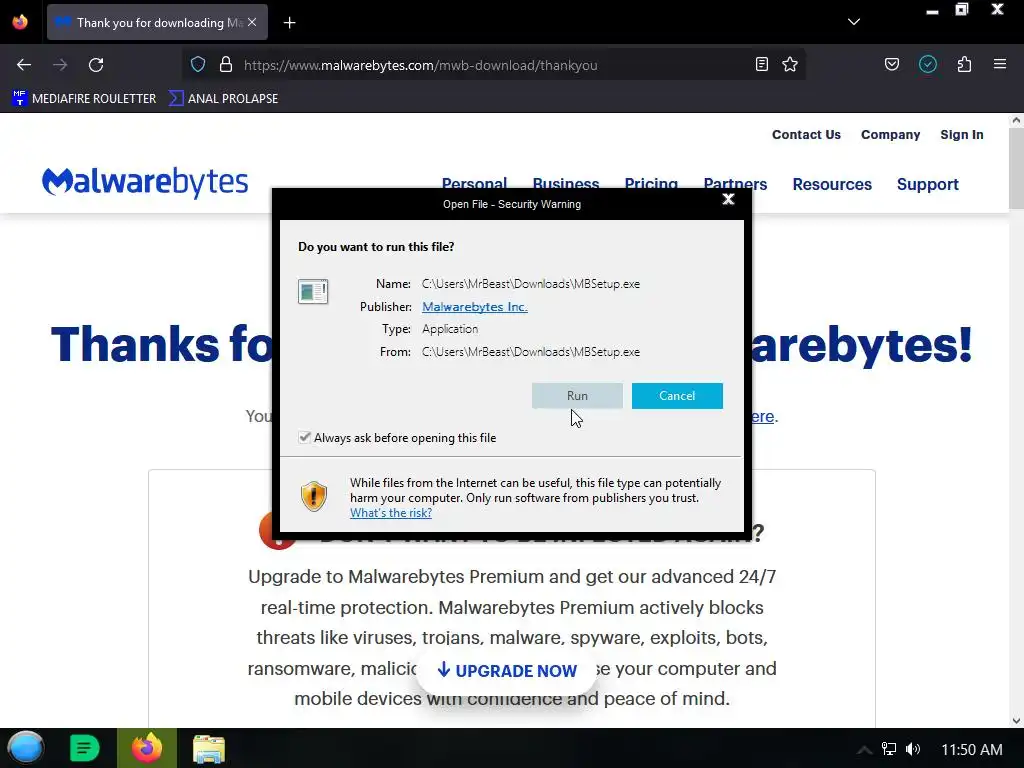Show hidden tray icons chevron
Viewport: 1024px width, 768px height.
pyautogui.click(x=864, y=749)
